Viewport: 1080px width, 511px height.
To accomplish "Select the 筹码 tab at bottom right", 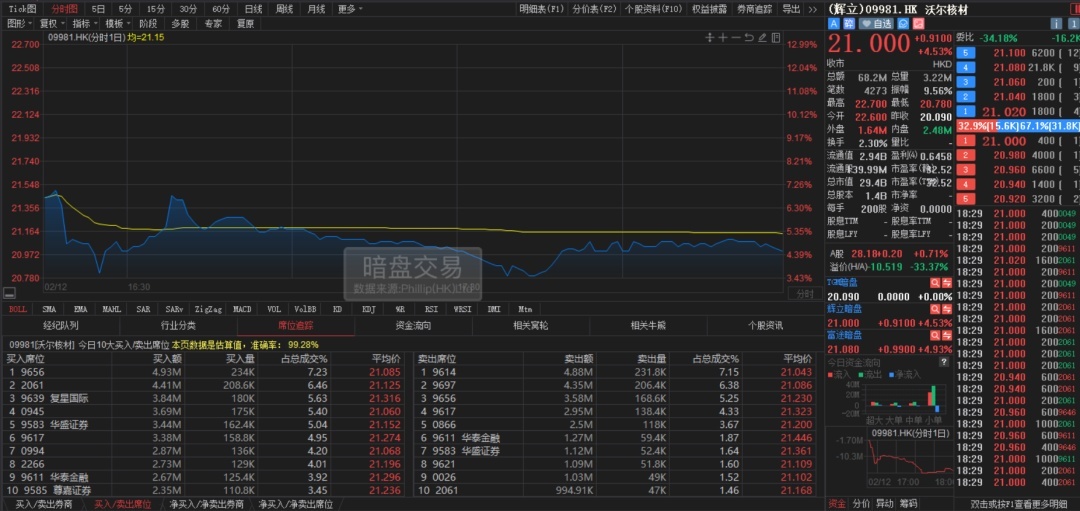I will tap(908, 504).
